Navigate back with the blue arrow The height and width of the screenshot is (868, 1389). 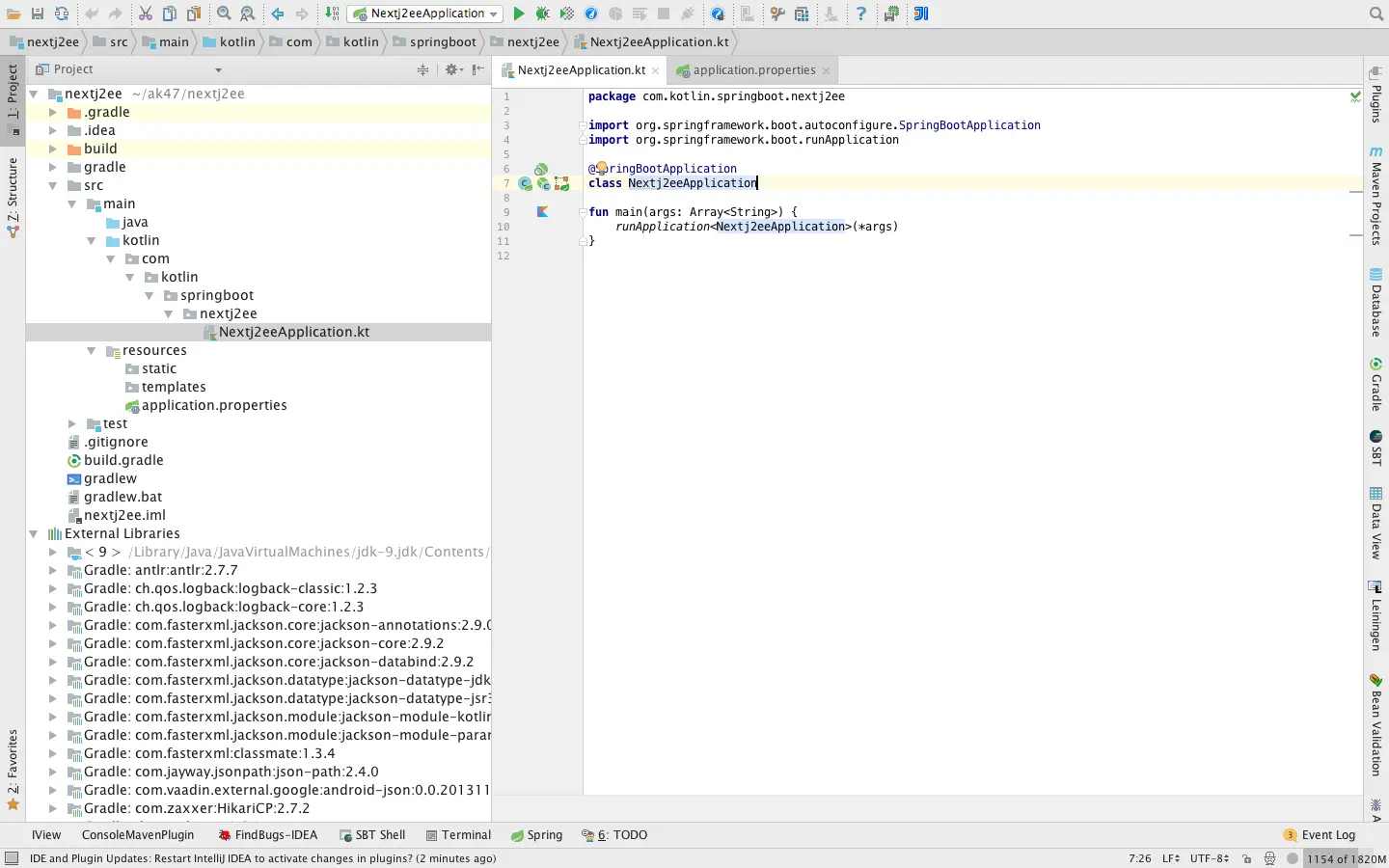point(278,14)
